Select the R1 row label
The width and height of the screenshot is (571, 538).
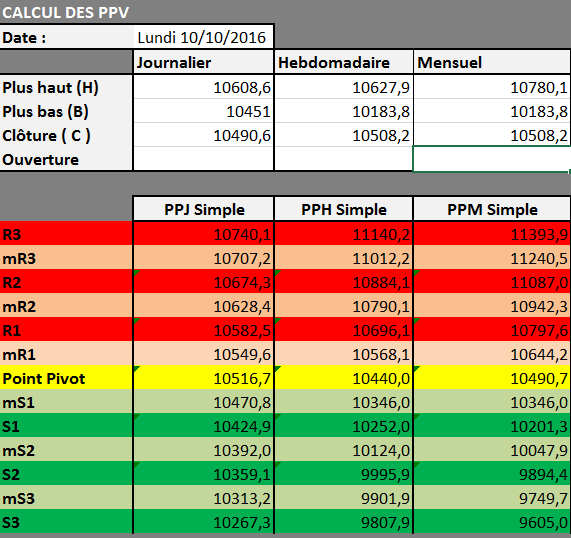pyautogui.click(x=66, y=330)
